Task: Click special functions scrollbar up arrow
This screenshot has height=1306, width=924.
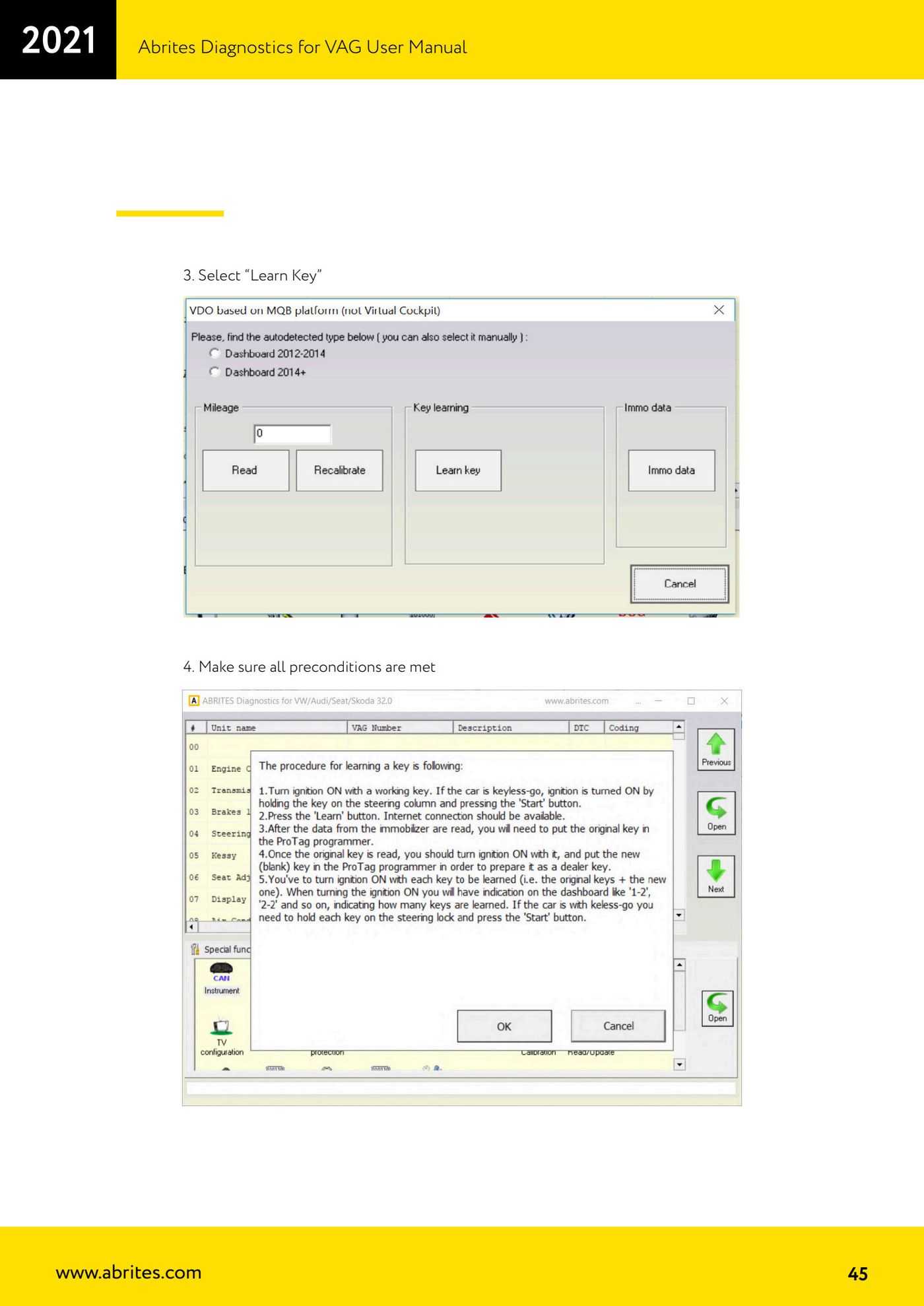Action: (x=680, y=965)
